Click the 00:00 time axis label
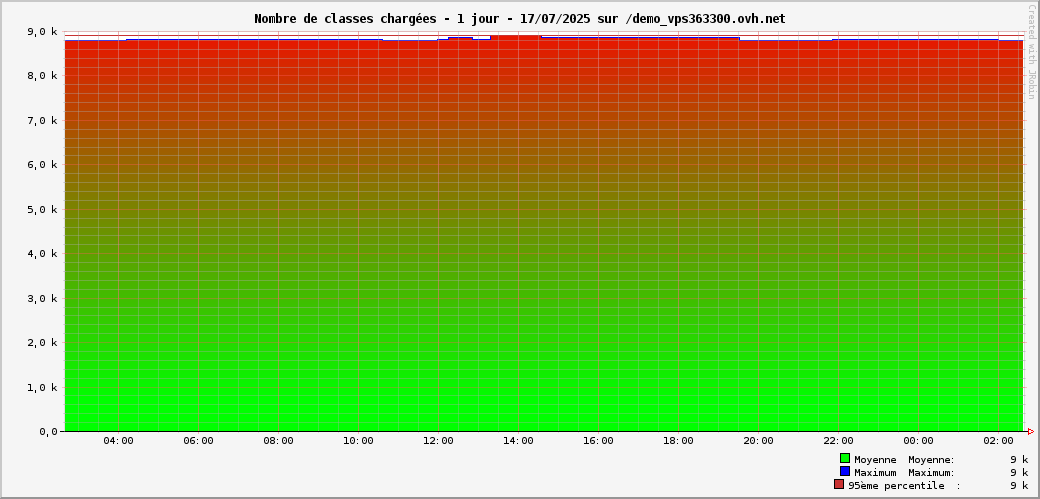Screen dimensions: 1040x499 [918, 441]
